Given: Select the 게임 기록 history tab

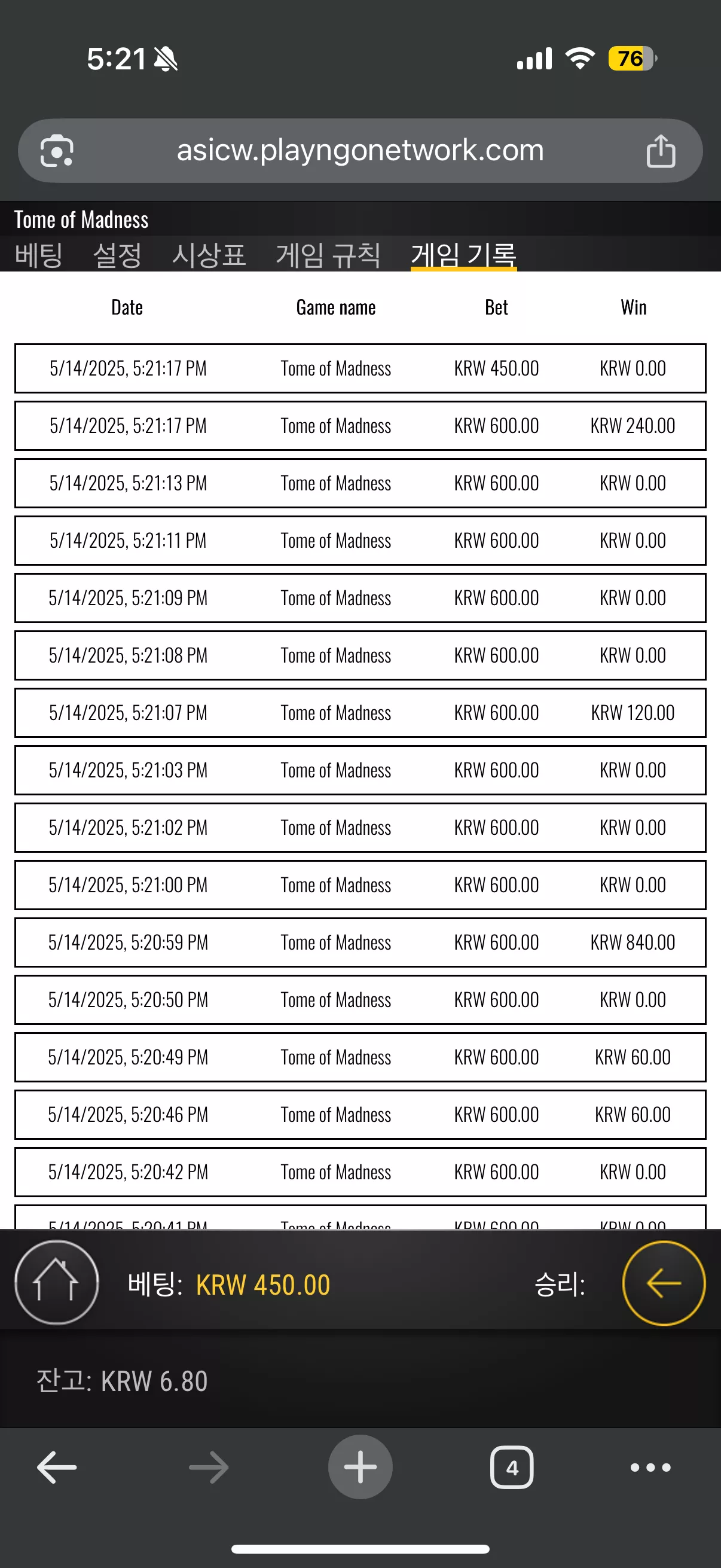Looking at the screenshot, I should 464,254.
